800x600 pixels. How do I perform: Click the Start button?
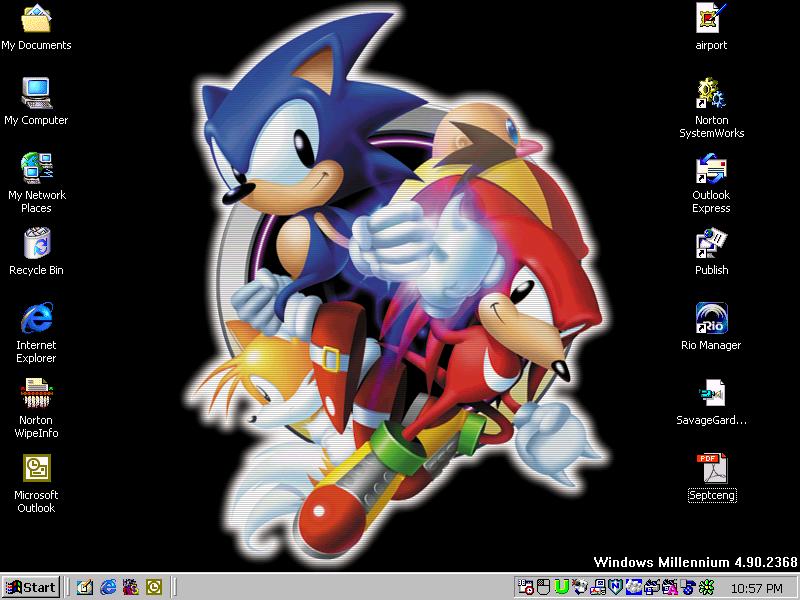pyautogui.click(x=32, y=587)
